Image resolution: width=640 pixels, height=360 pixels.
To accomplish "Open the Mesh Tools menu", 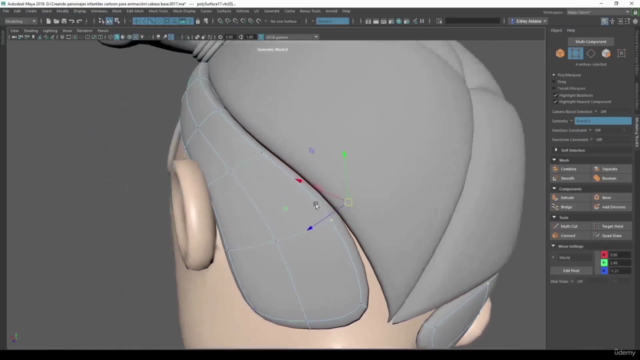I will [158, 11].
